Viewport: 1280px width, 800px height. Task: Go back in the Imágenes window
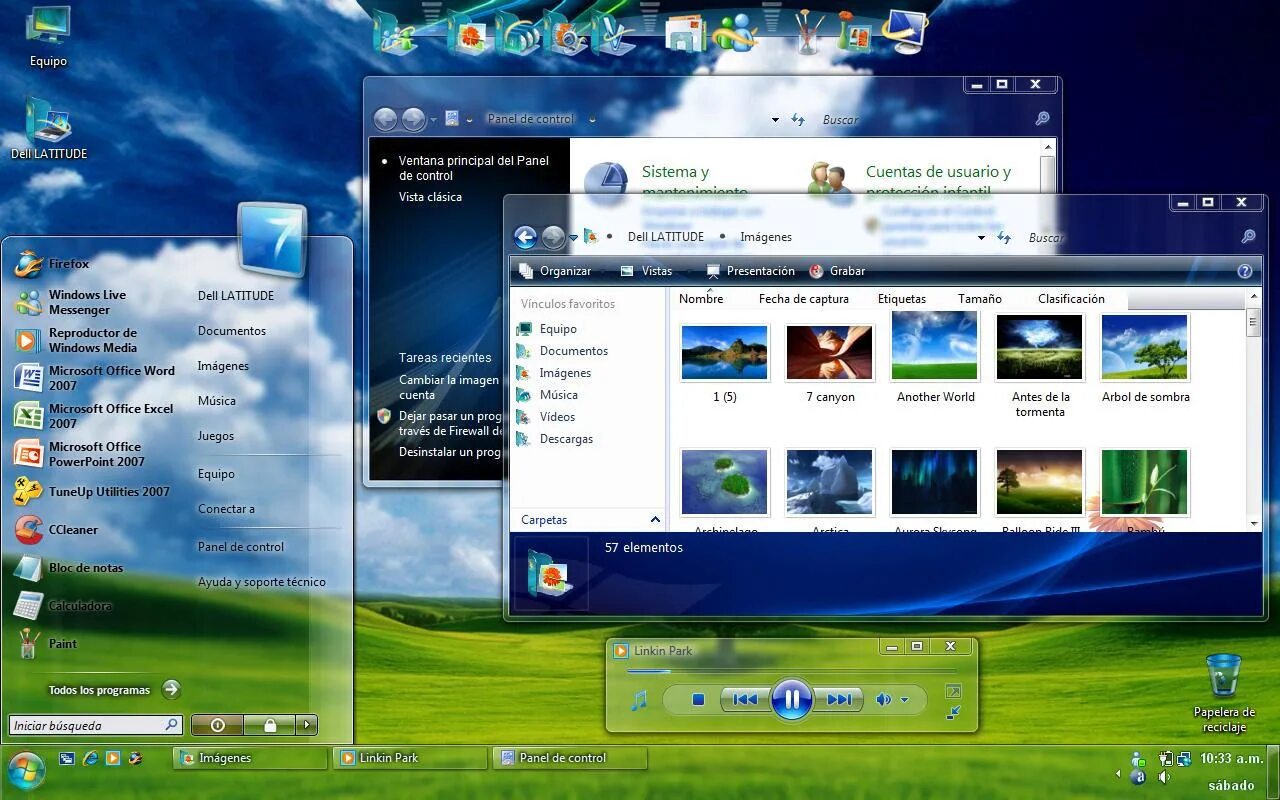525,237
